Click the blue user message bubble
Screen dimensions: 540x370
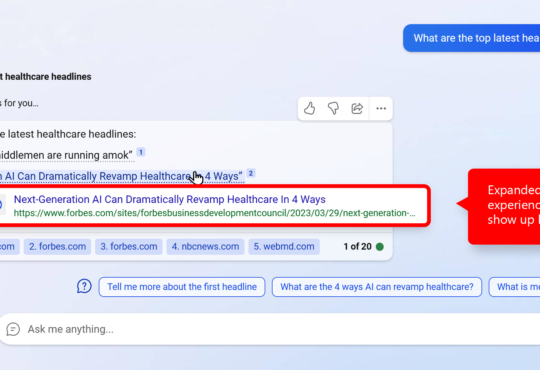coord(471,38)
